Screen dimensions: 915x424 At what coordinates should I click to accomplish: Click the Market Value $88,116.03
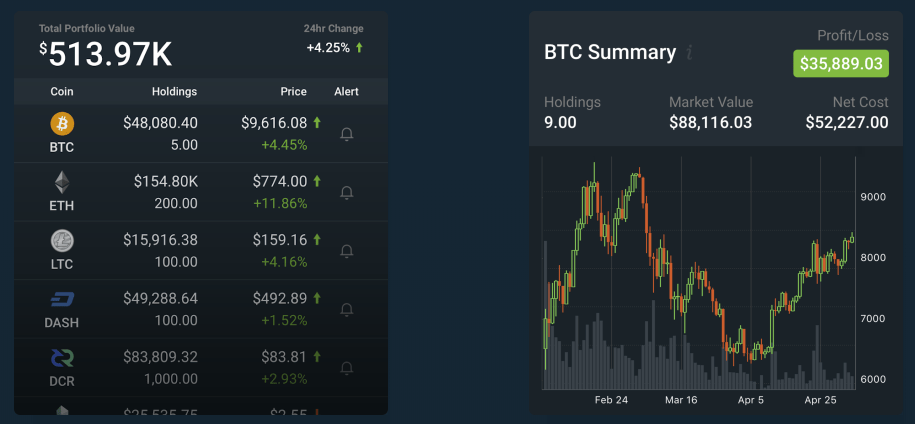(x=711, y=122)
